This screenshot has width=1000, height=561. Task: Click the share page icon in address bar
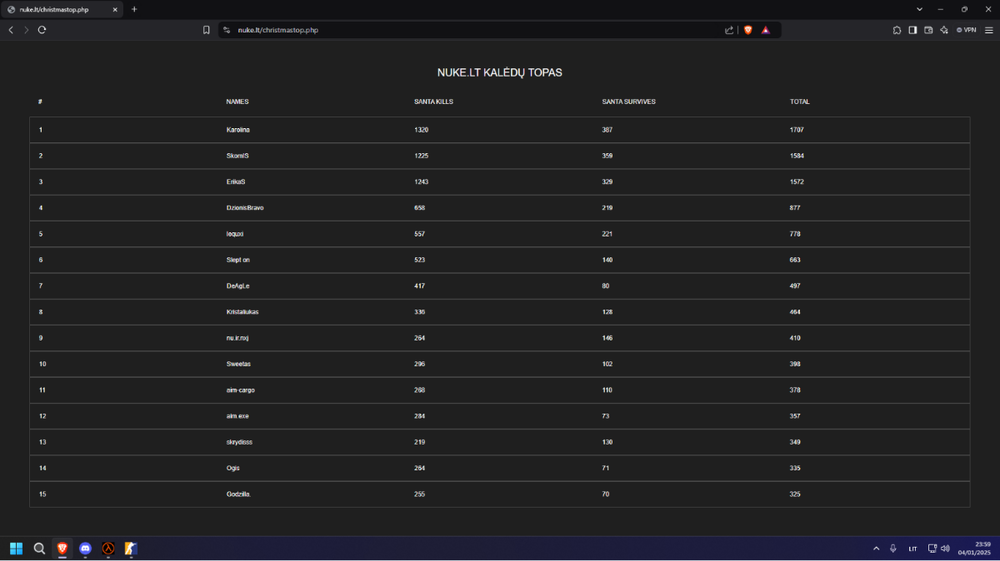729,30
